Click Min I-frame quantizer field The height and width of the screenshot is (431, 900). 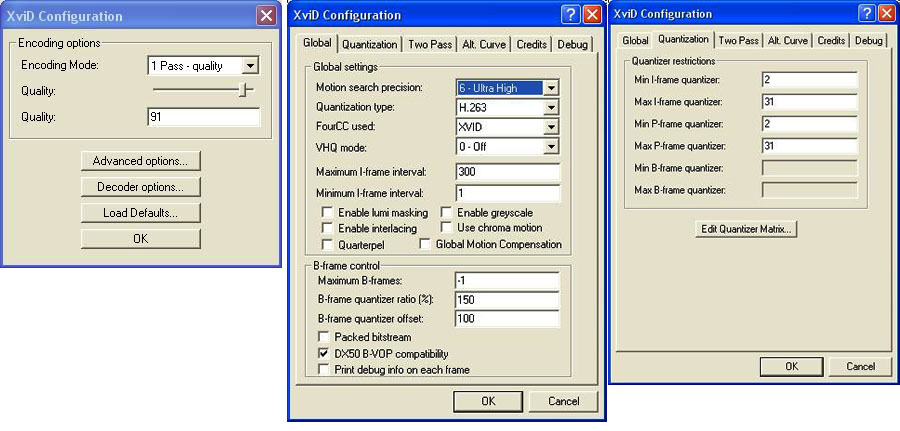tap(810, 79)
